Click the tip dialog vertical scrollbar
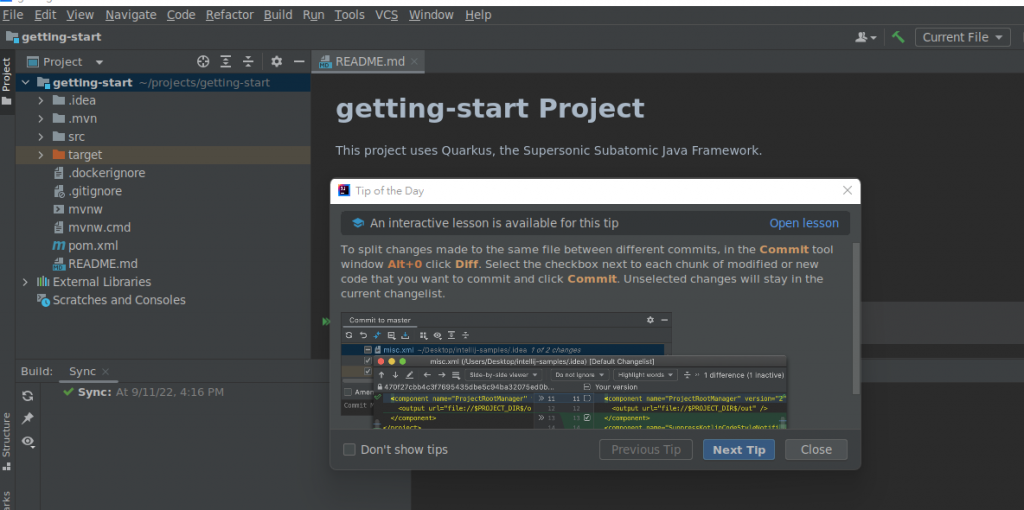Screen dimensions: 1024x510 click(x=856, y=319)
